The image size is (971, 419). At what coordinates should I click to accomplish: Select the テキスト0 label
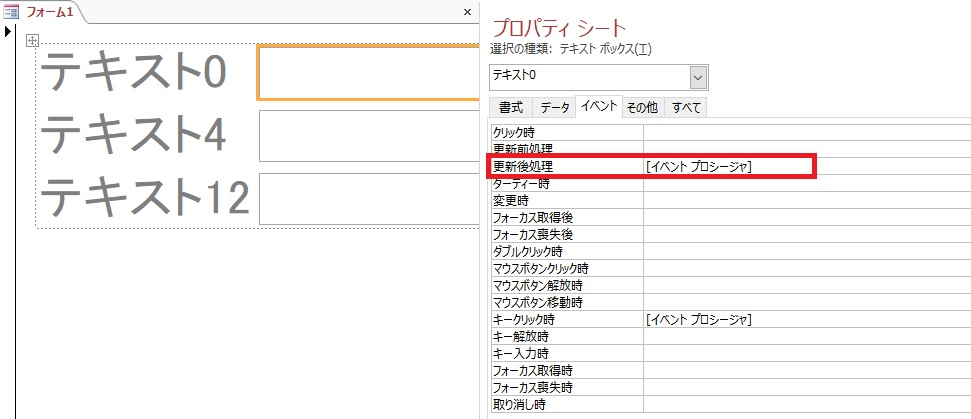pos(134,73)
